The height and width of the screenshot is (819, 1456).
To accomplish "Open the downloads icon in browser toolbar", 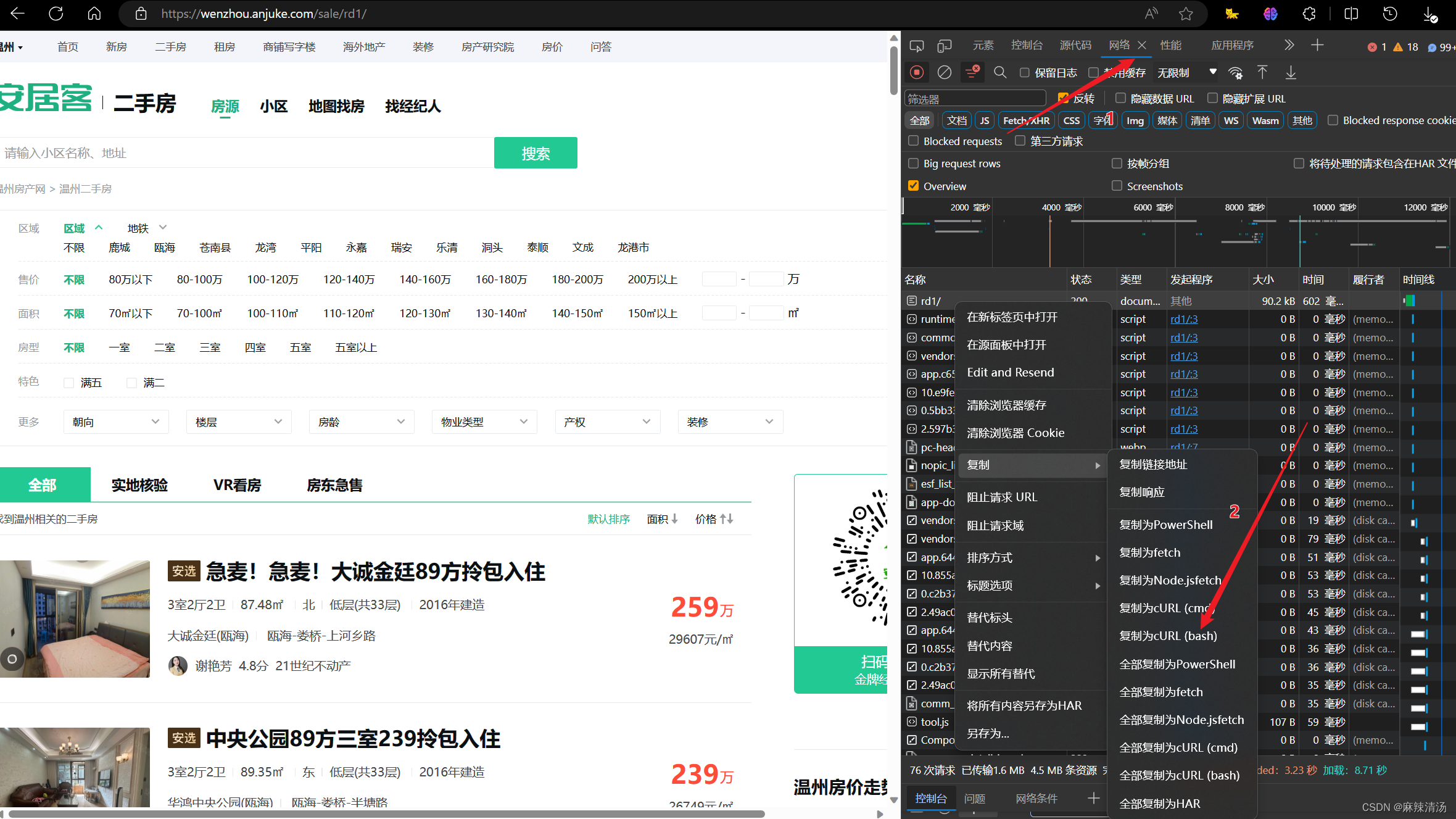I will point(1430,14).
